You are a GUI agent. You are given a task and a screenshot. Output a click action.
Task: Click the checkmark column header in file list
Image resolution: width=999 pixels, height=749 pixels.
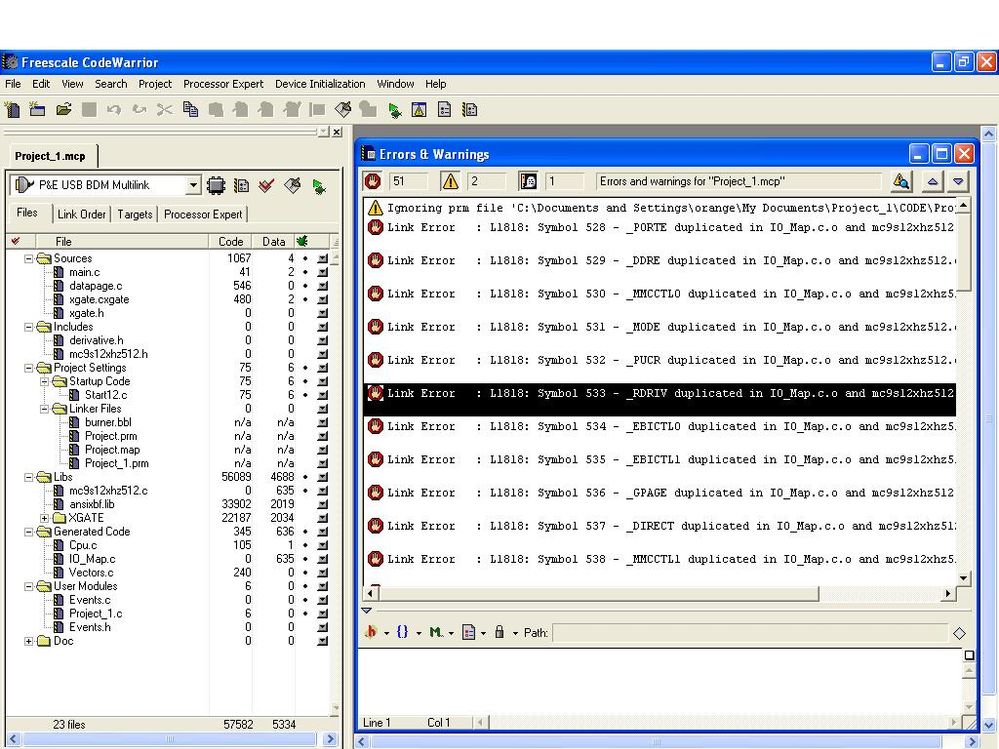pyautogui.click(x=15, y=241)
